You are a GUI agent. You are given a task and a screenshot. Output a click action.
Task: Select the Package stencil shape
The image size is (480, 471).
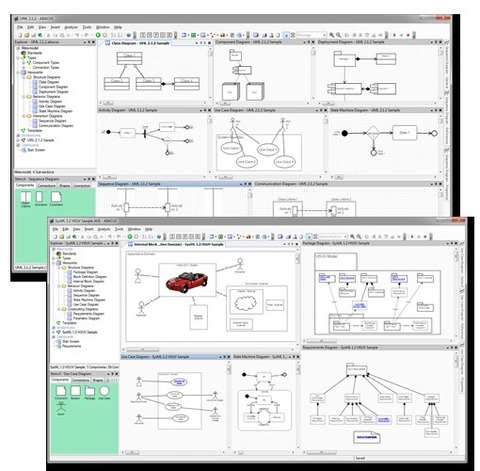(x=90, y=392)
